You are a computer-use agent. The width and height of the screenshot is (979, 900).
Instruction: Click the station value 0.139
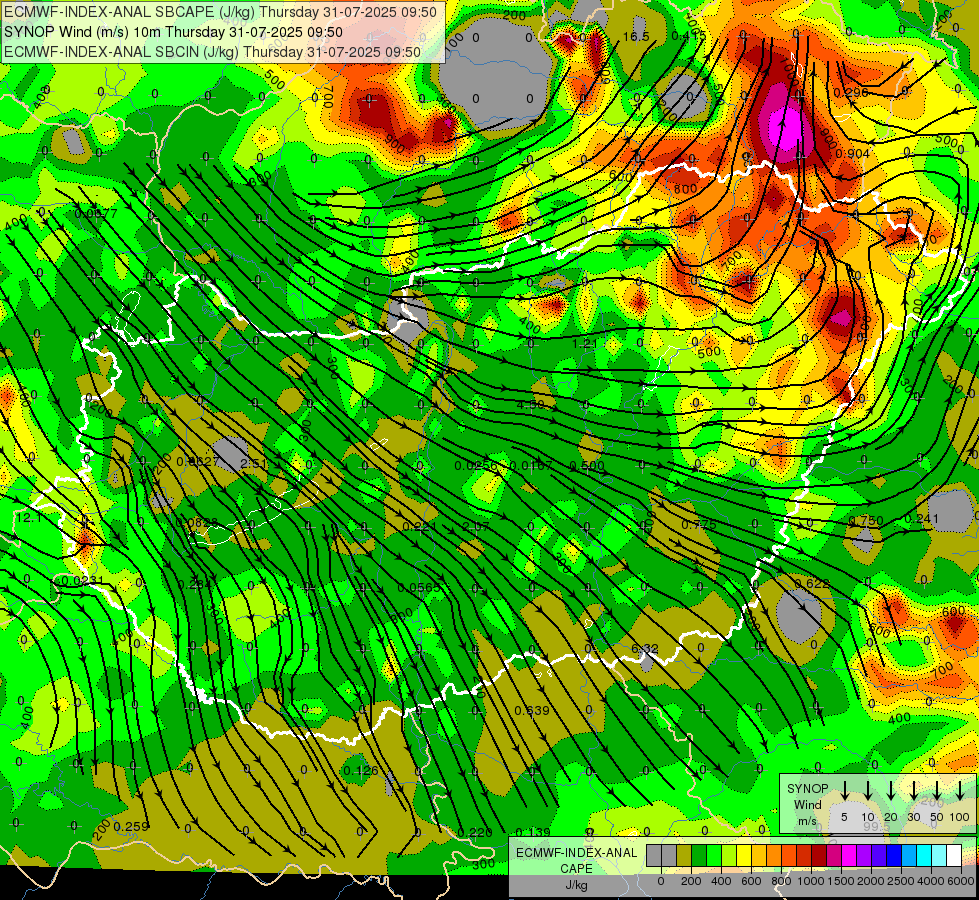tap(534, 832)
